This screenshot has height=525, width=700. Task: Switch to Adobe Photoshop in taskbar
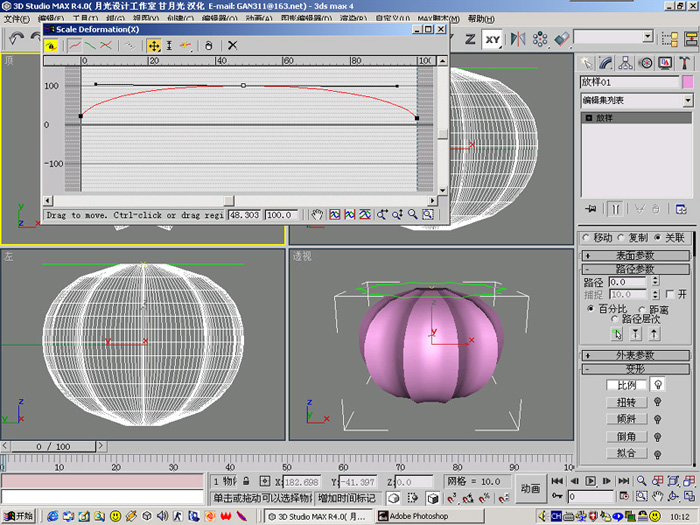(429, 516)
